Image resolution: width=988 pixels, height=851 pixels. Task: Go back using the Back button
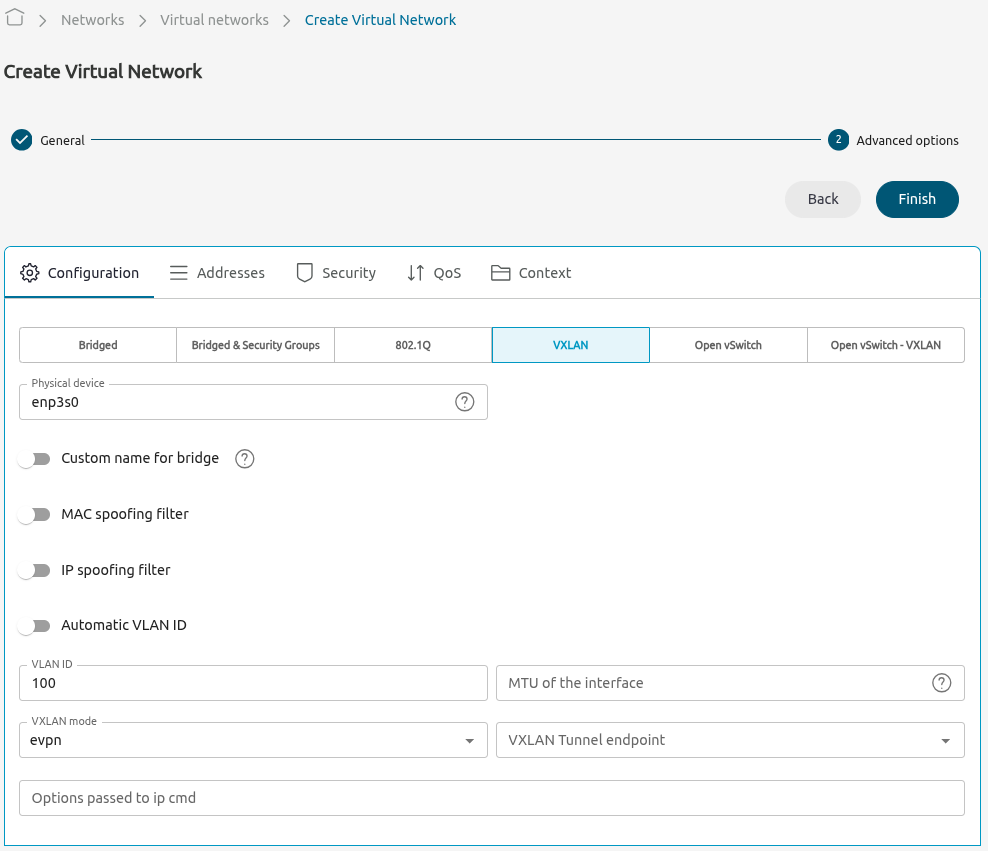(822, 199)
